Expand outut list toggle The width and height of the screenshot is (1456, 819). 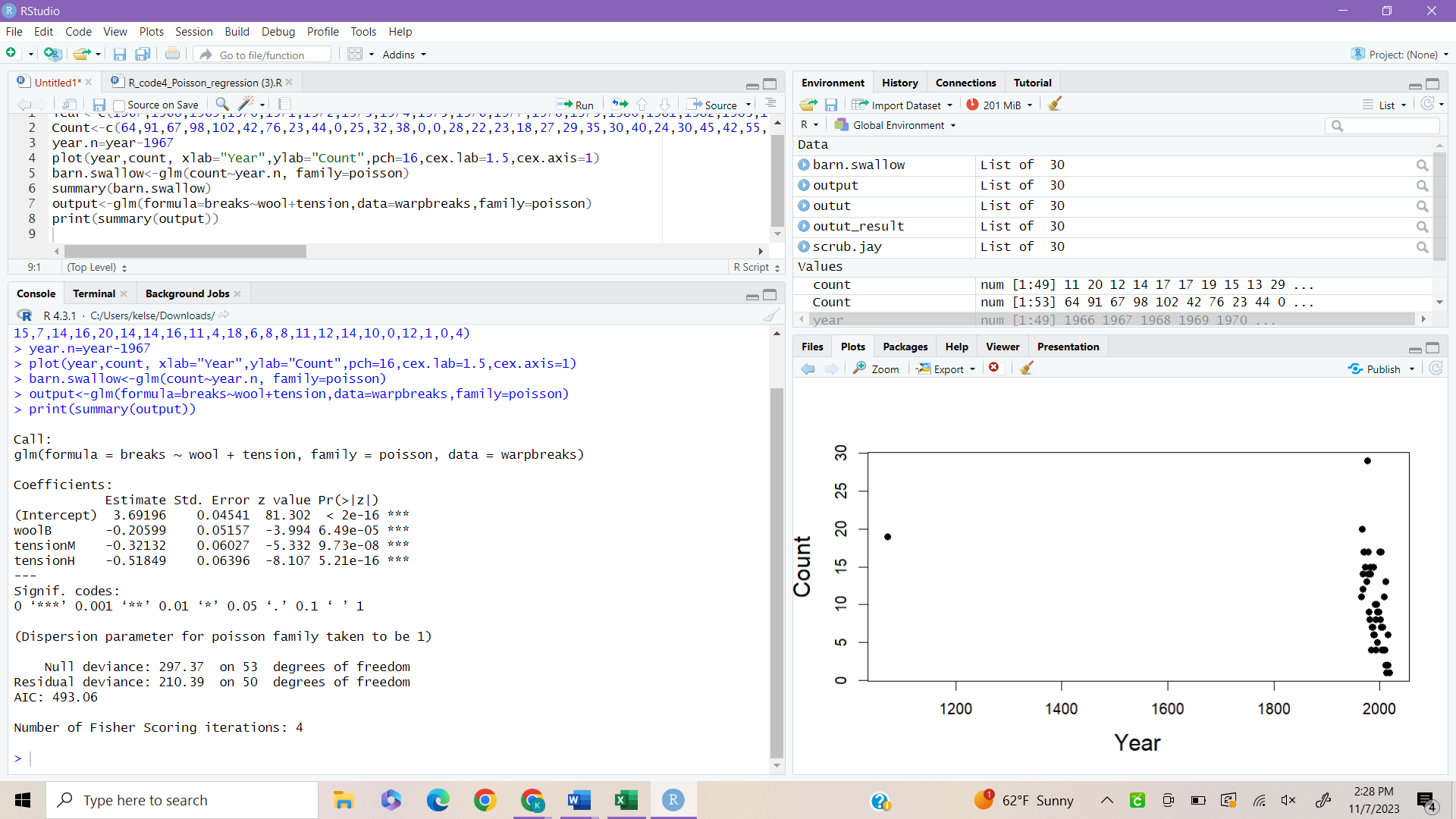(x=804, y=206)
